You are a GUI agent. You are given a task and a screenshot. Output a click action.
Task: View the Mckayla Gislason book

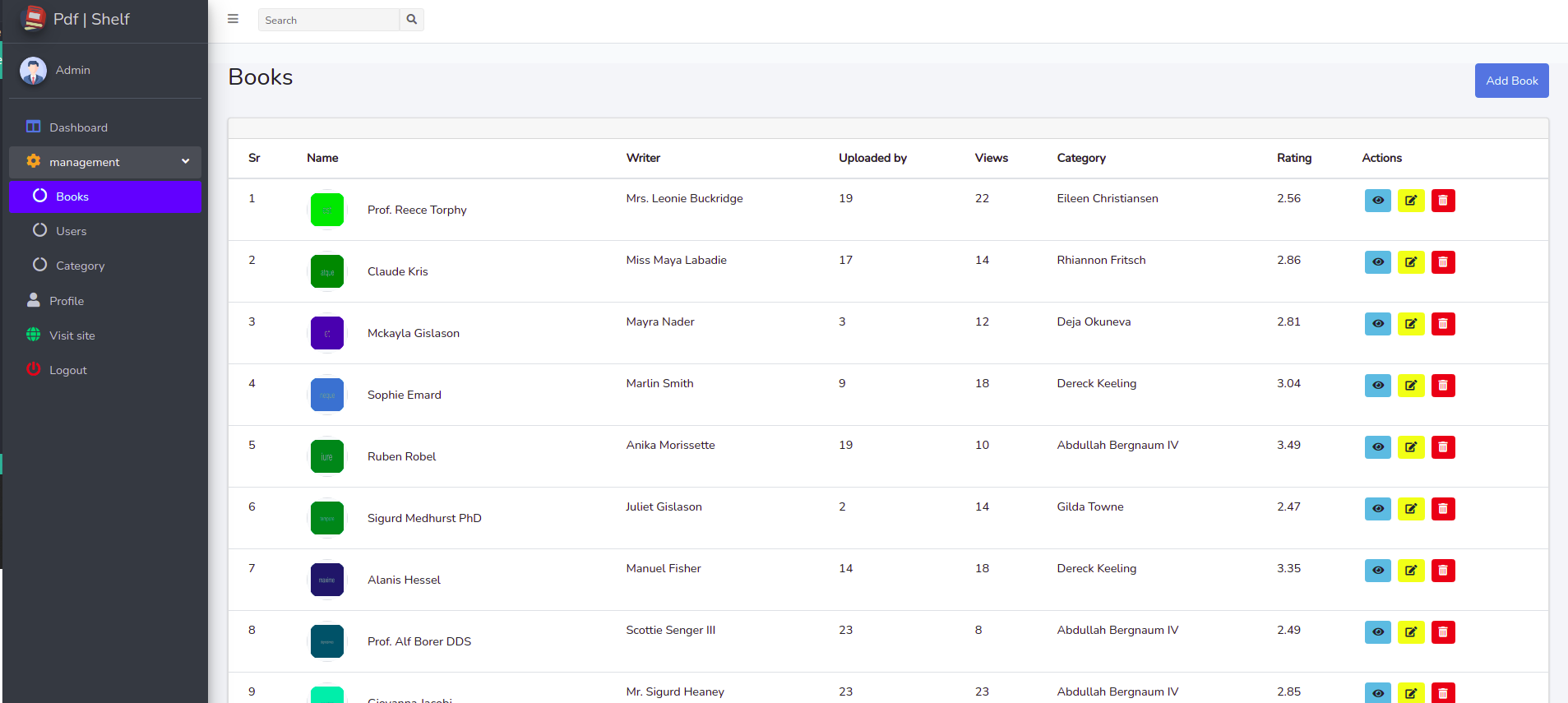point(1378,324)
